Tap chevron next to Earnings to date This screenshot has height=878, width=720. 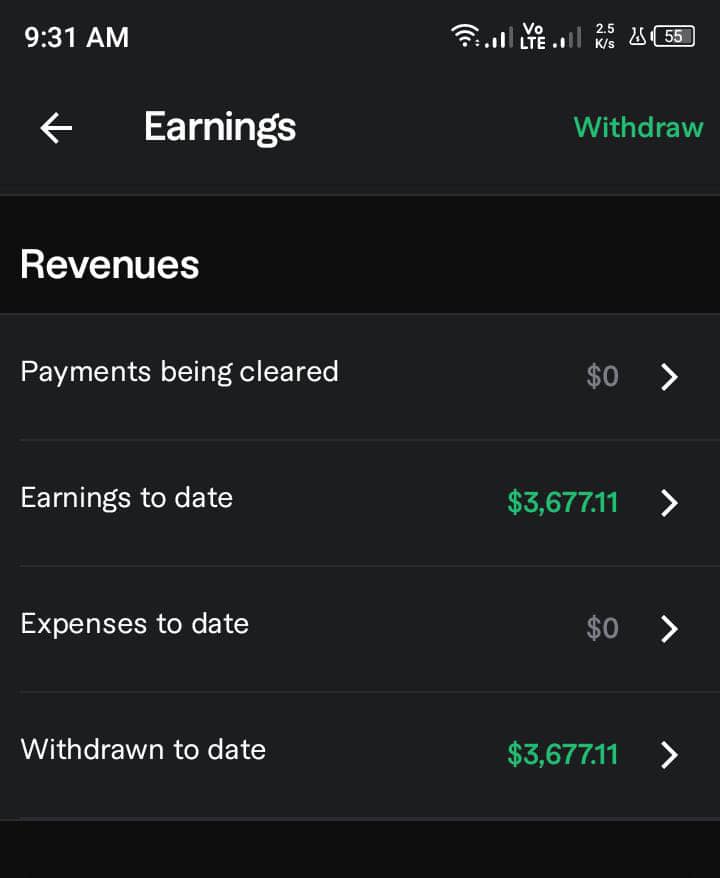point(670,503)
